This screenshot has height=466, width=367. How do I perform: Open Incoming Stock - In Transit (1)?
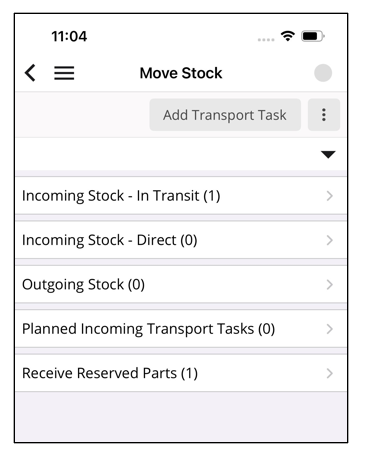tap(181, 196)
